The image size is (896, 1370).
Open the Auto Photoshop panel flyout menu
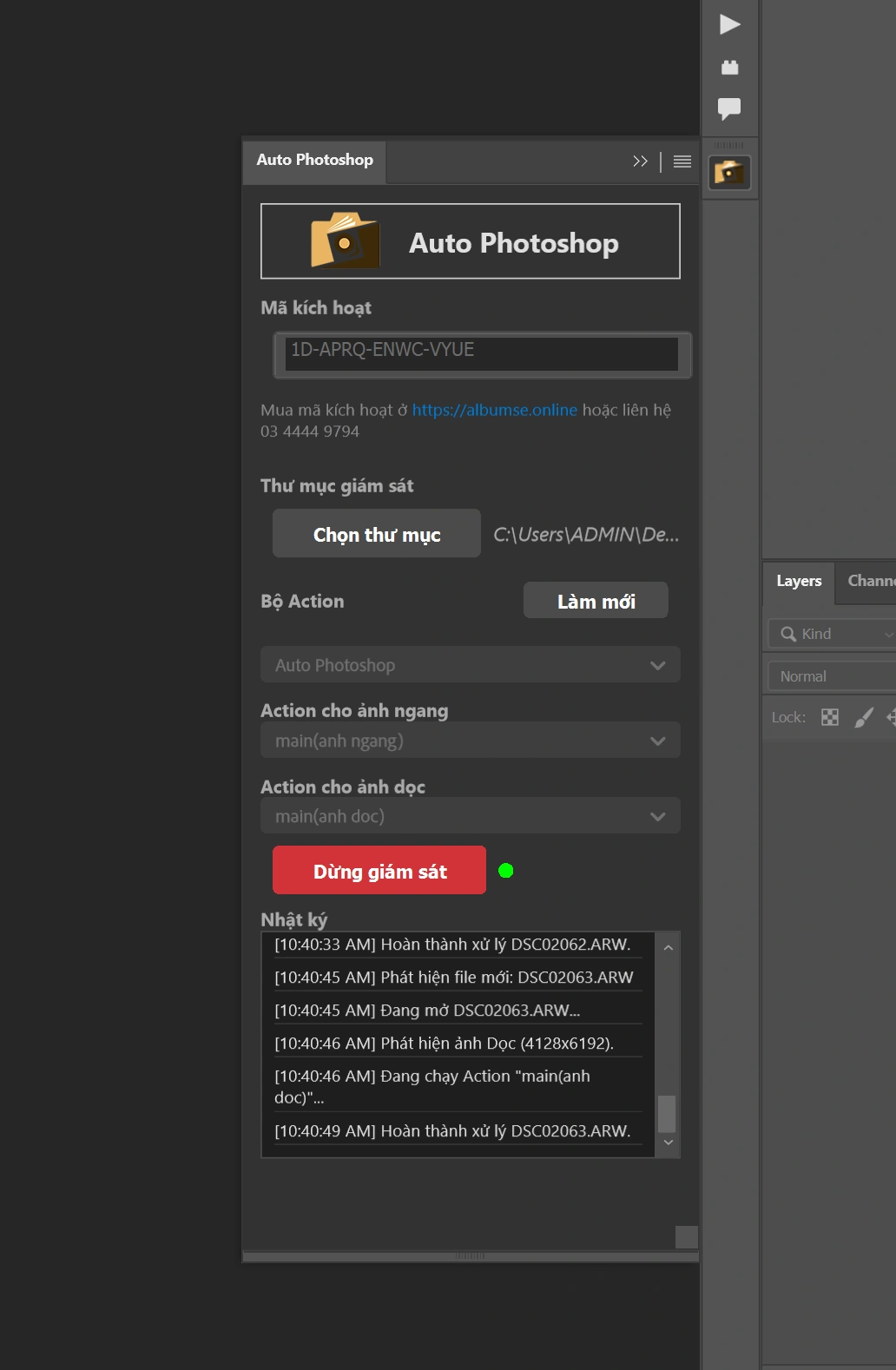tap(682, 161)
